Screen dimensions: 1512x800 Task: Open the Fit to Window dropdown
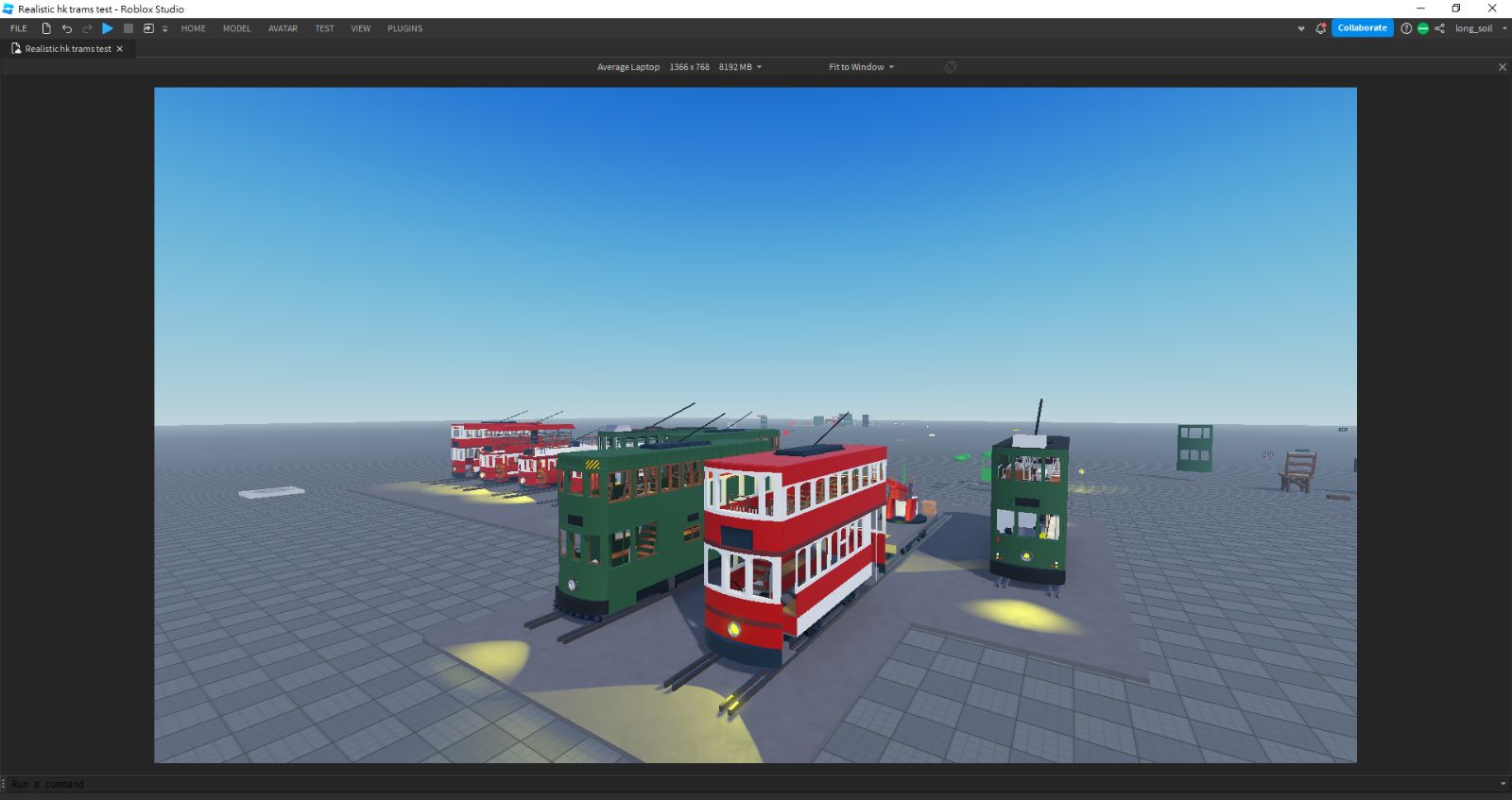(861, 67)
